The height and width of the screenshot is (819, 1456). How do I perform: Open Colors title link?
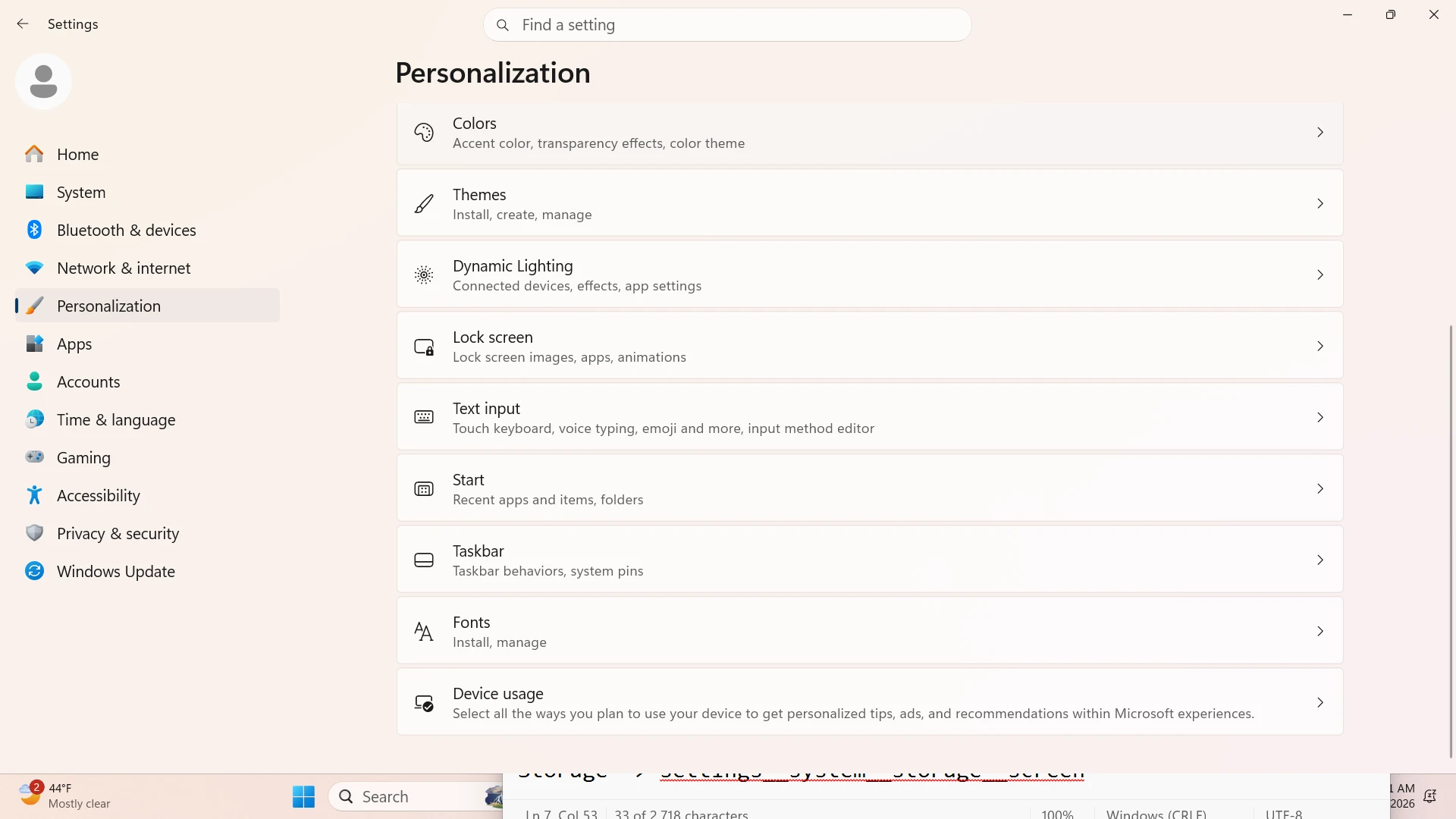(x=474, y=123)
